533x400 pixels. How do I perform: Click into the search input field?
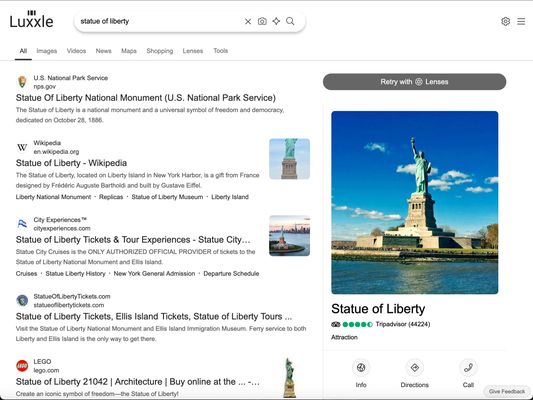pos(160,21)
